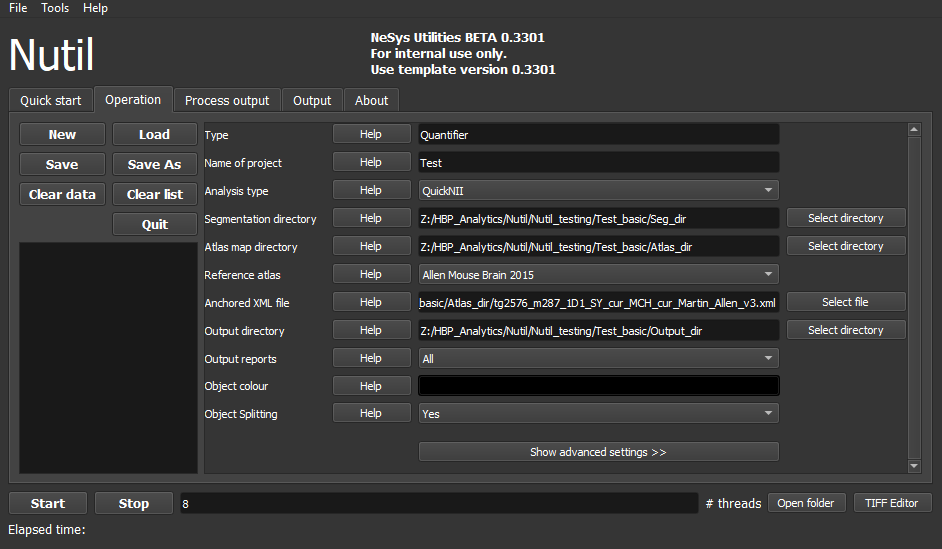Image resolution: width=942 pixels, height=549 pixels.
Task: Click the Load button
Action: point(154,135)
